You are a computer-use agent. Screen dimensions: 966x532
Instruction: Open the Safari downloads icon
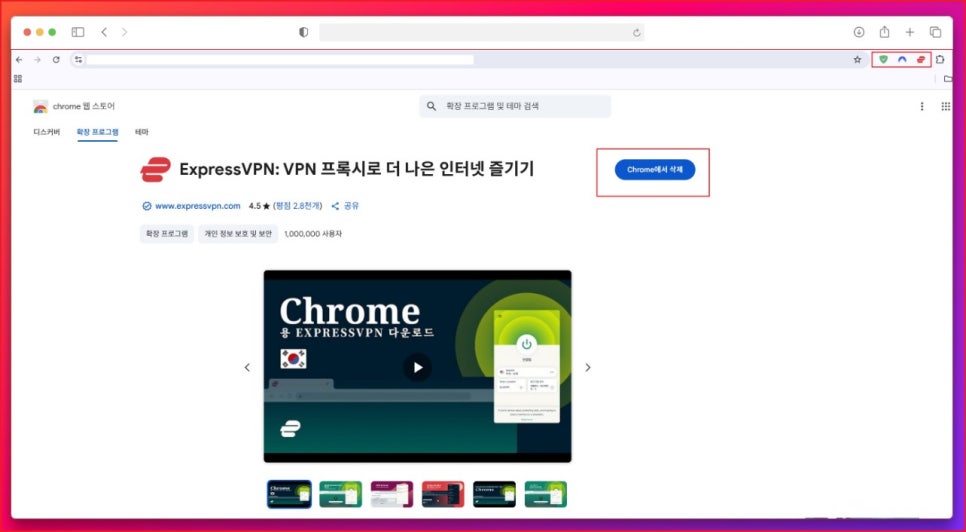[x=859, y=32]
